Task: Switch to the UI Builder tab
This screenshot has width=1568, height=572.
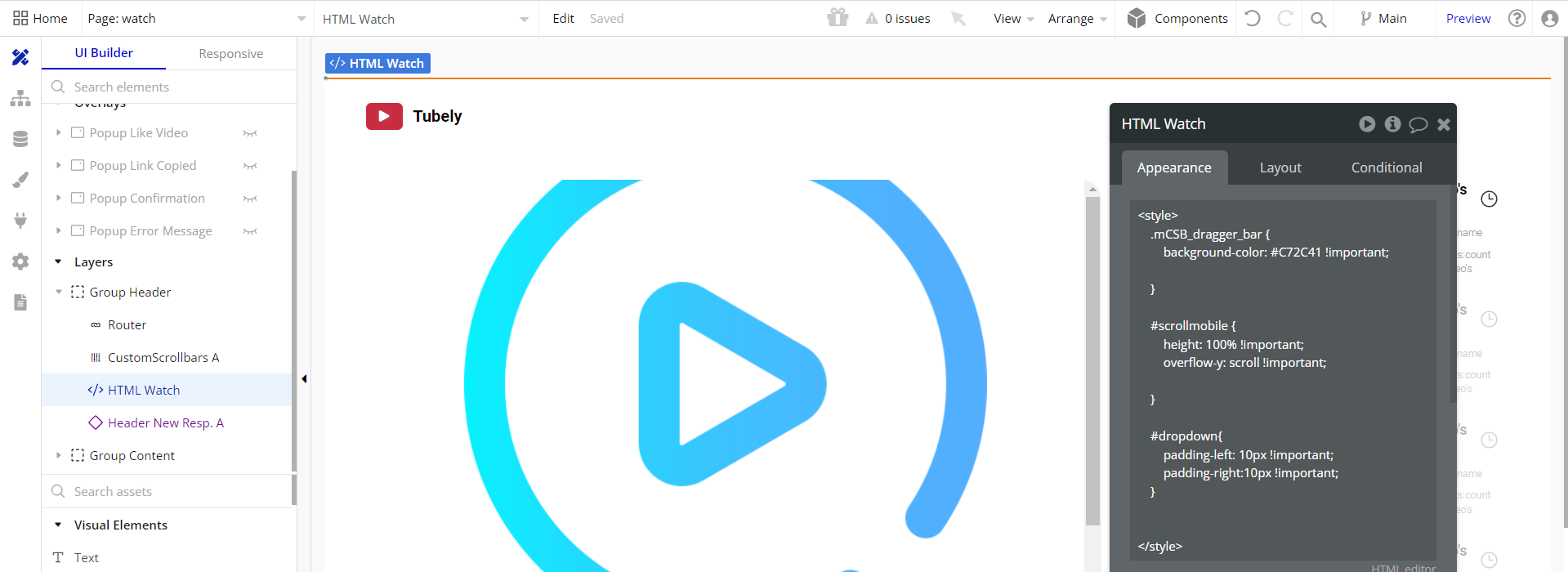Action: pyautogui.click(x=104, y=53)
